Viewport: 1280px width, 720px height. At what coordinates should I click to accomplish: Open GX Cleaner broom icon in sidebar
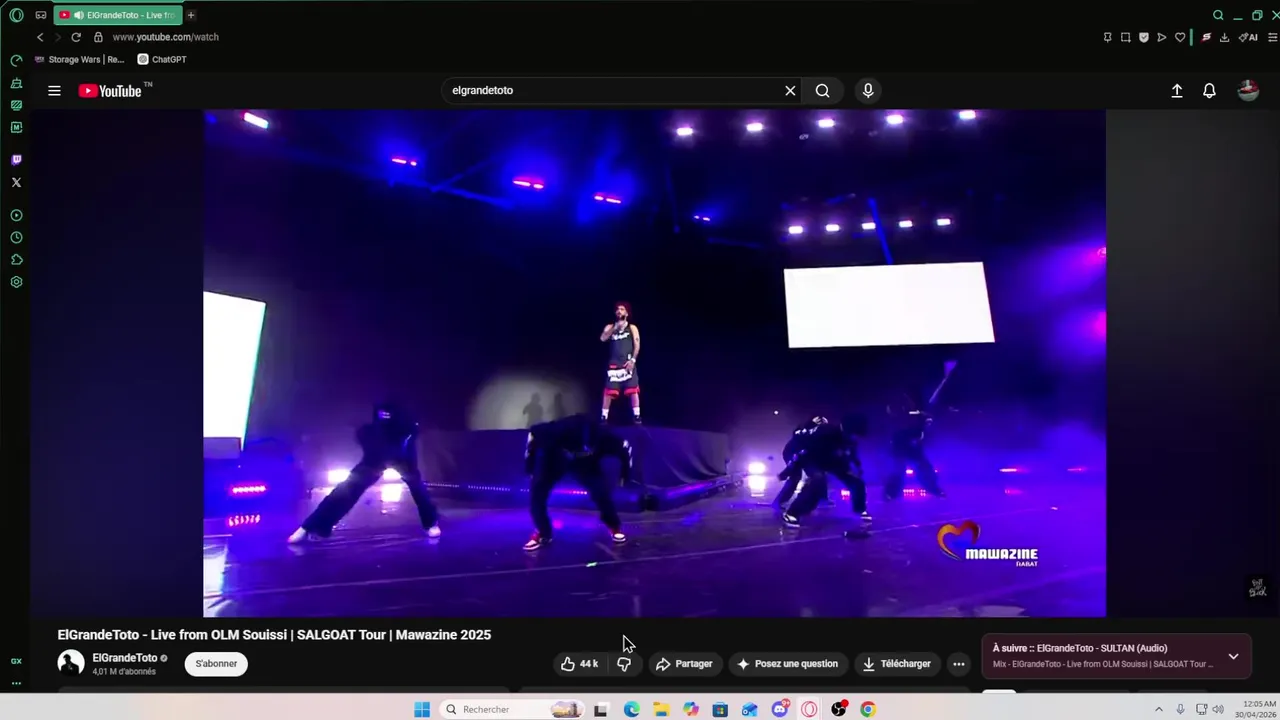[x=16, y=83]
